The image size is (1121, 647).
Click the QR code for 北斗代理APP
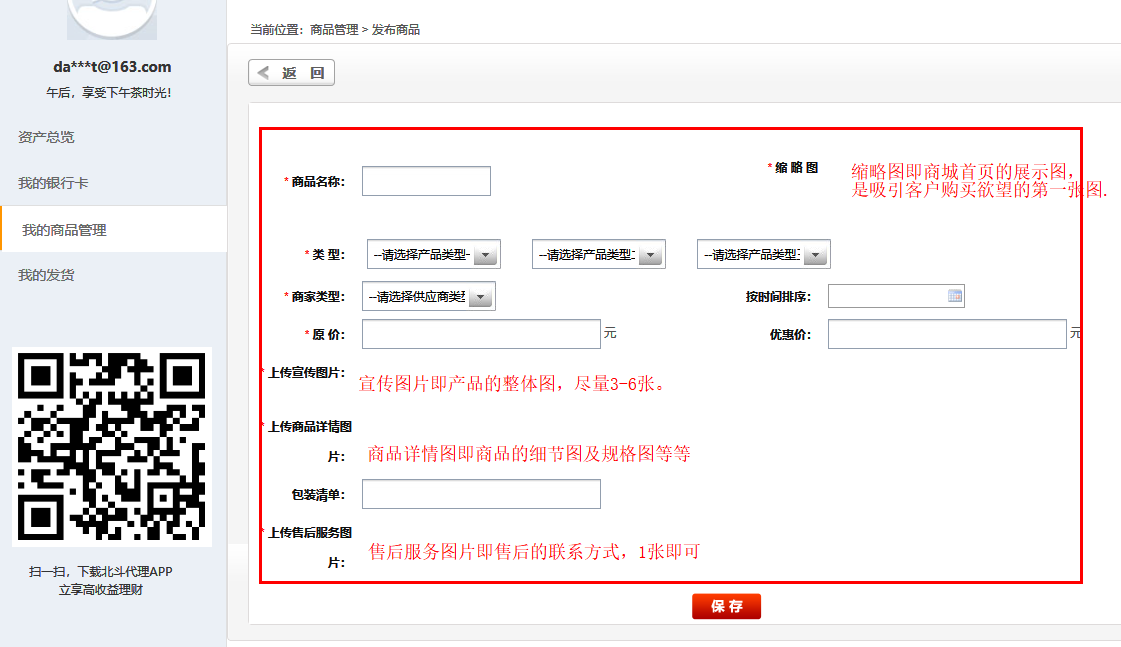pos(112,446)
